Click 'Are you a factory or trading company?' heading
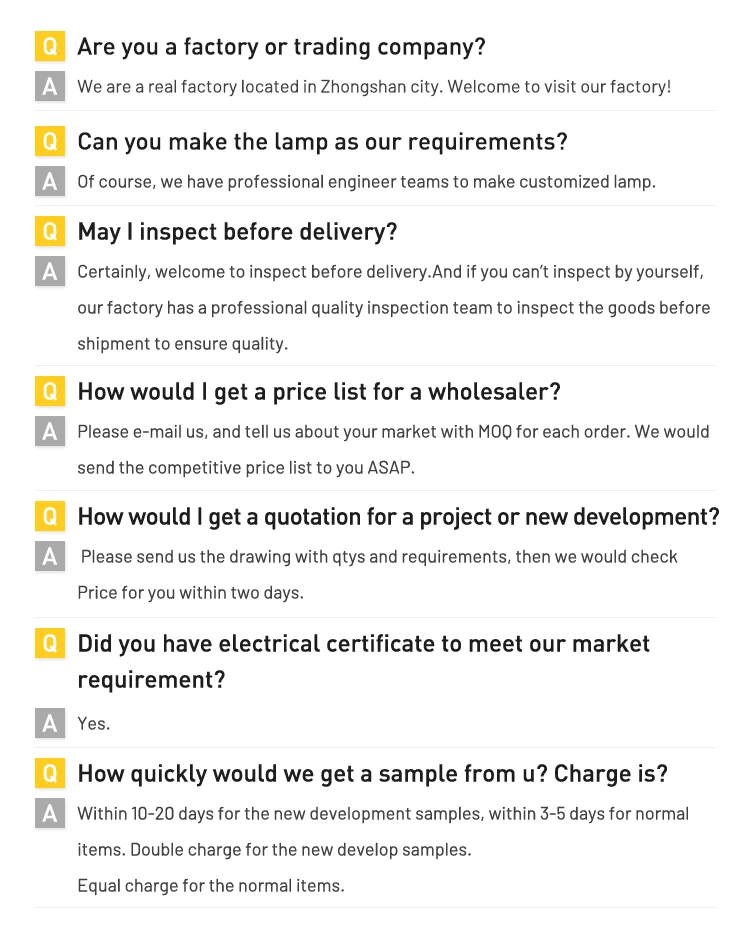The height and width of the screenshot is (940, 750). (281, 47)
